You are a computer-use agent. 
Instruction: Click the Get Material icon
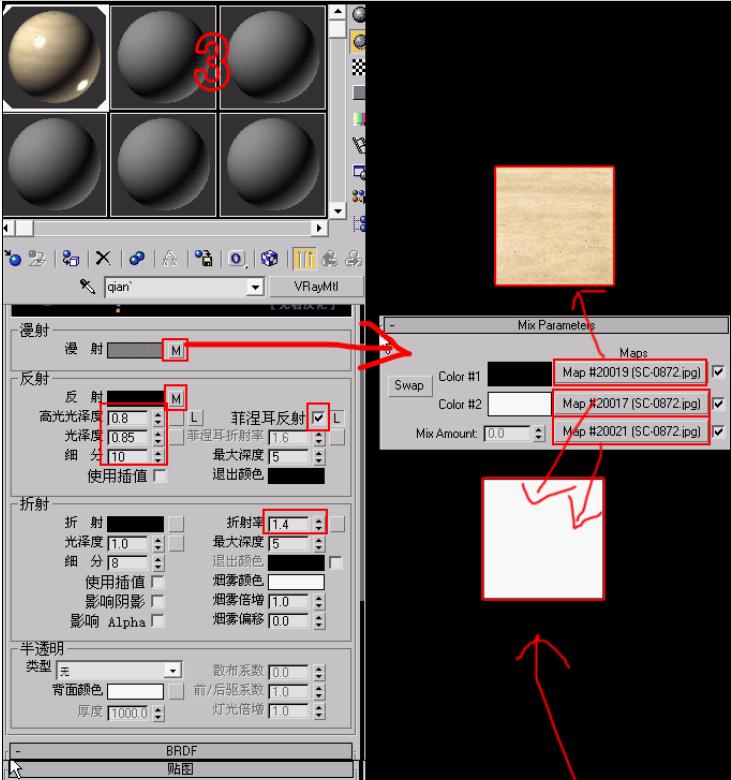pos(12,257)
